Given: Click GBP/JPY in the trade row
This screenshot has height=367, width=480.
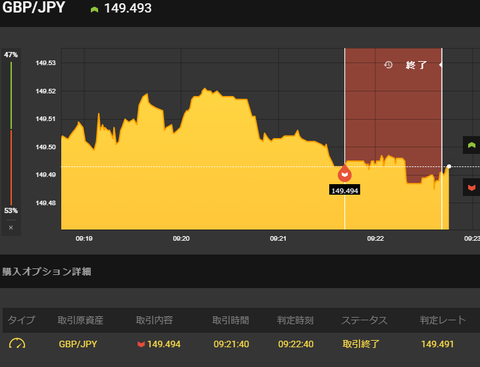Looking at the screenshot, I should pyautogui.click(x=78, y=344).
